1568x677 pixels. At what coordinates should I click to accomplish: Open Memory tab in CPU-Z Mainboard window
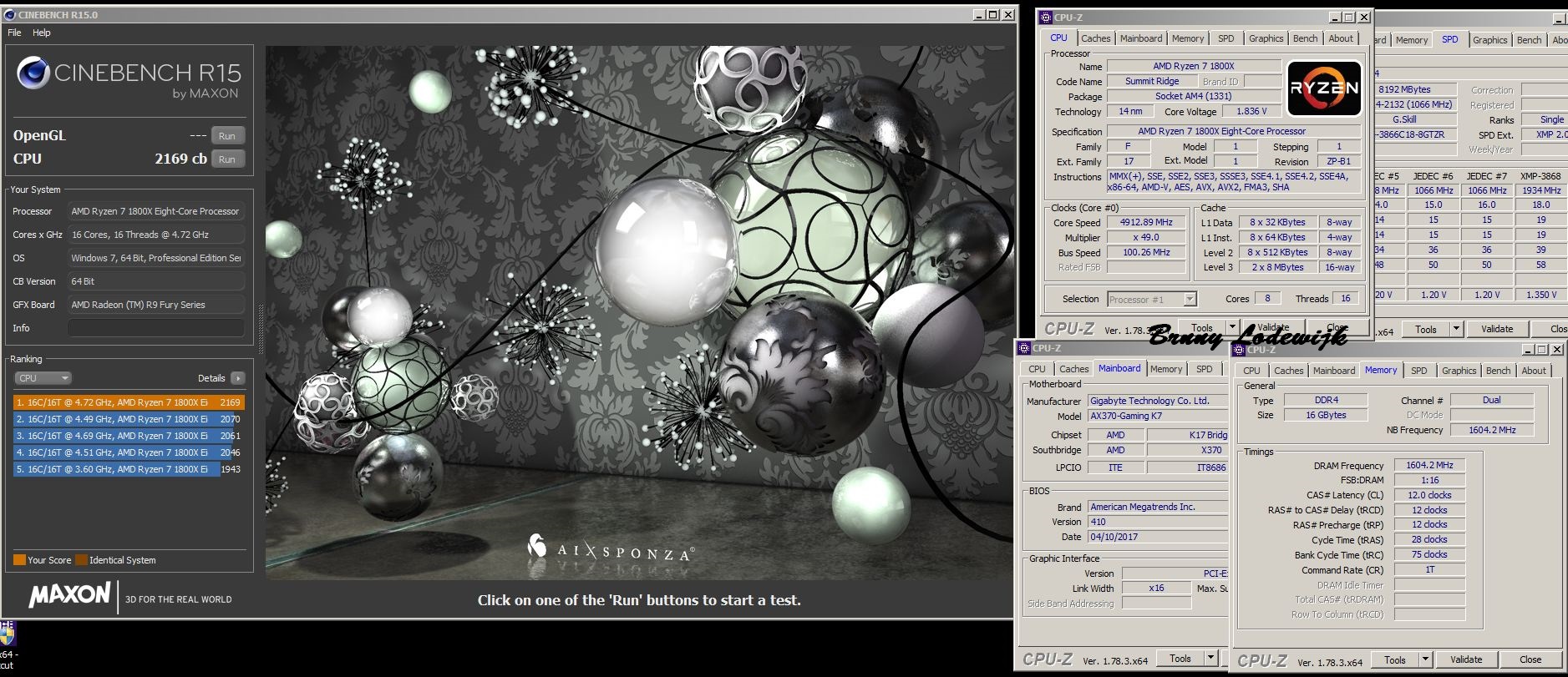1165,369
